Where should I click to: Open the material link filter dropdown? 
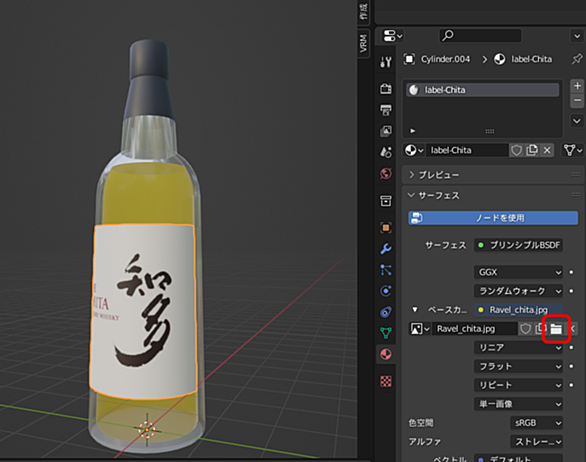click(x=573, y=150)
